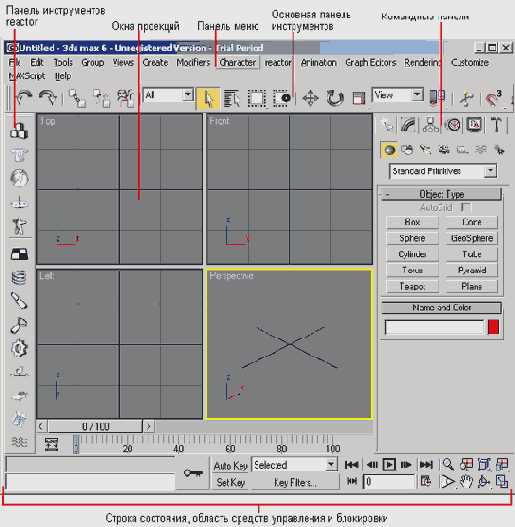Click the Zoom magnifier viewport control
This screenshot has width=515, height=527.
[448, 464]
